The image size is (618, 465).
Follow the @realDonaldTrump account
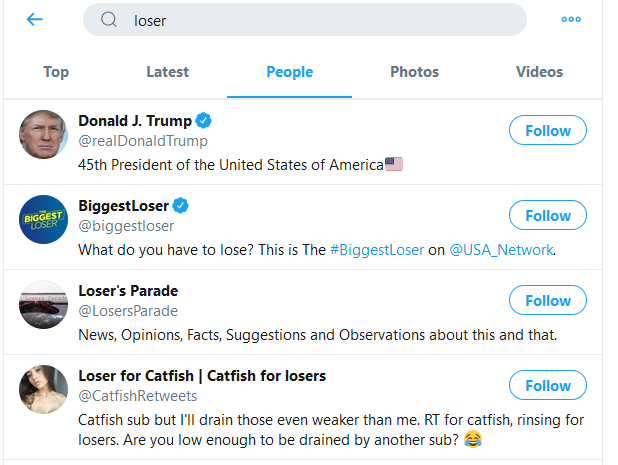tap(547, 131)
